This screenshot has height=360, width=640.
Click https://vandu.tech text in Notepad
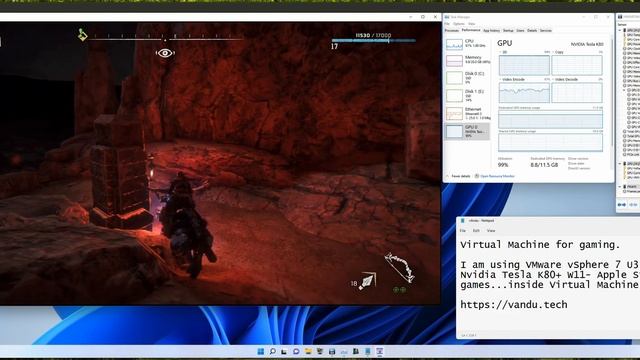click(514, 304)
